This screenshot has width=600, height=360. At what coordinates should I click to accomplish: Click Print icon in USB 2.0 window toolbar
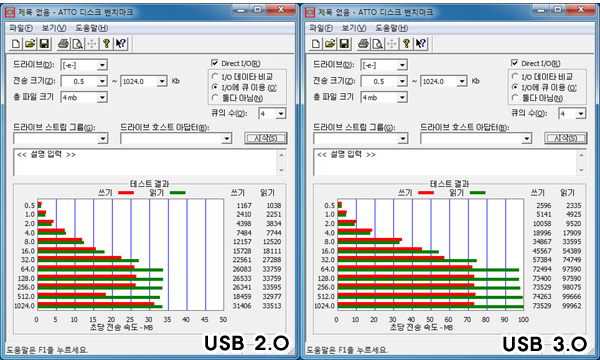64,44
